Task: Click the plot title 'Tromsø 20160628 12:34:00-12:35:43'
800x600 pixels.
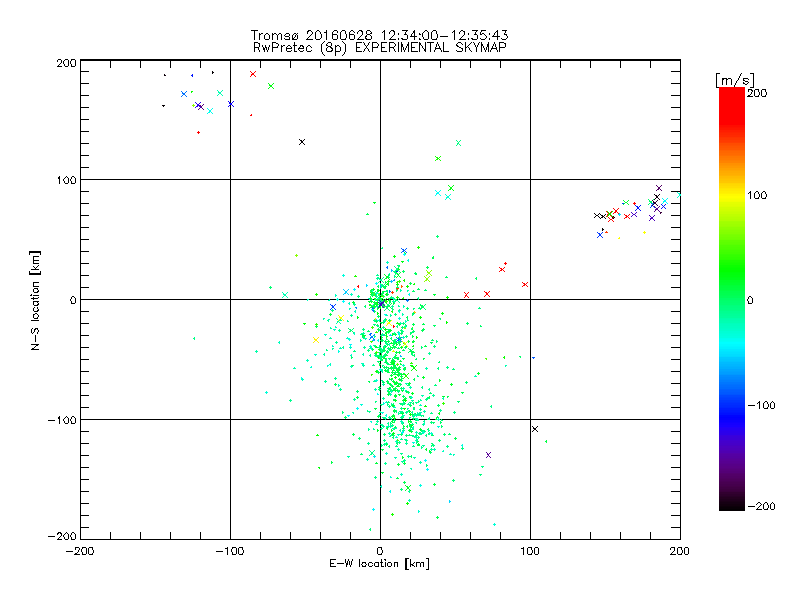Action: tap(379, 35)
